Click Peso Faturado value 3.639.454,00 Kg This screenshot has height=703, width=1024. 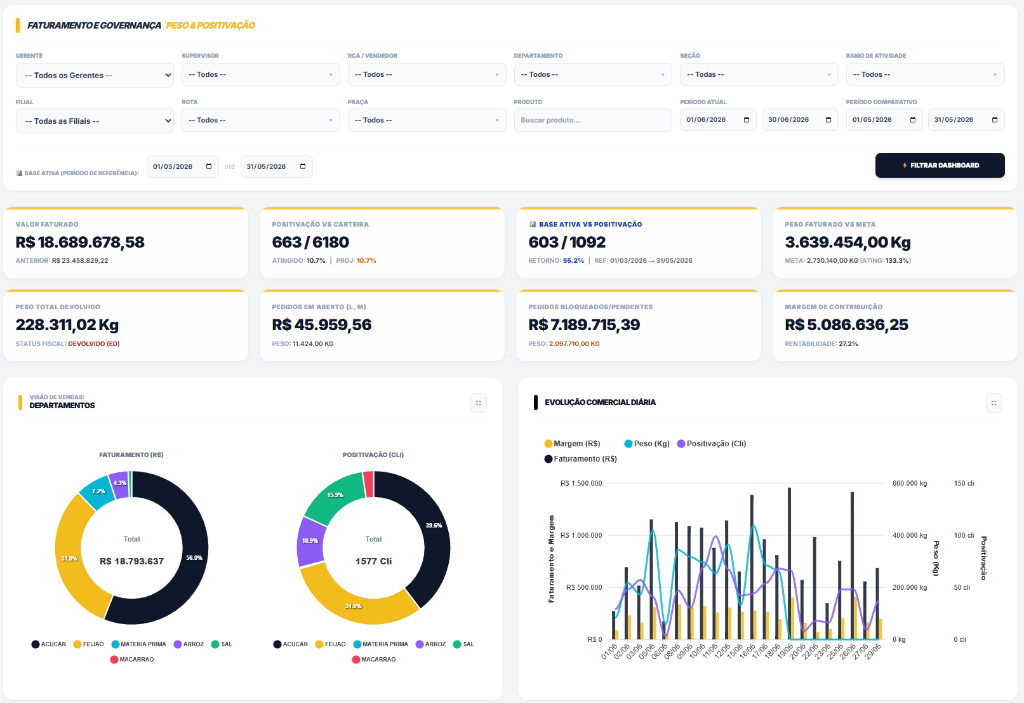tap(848, 242)
